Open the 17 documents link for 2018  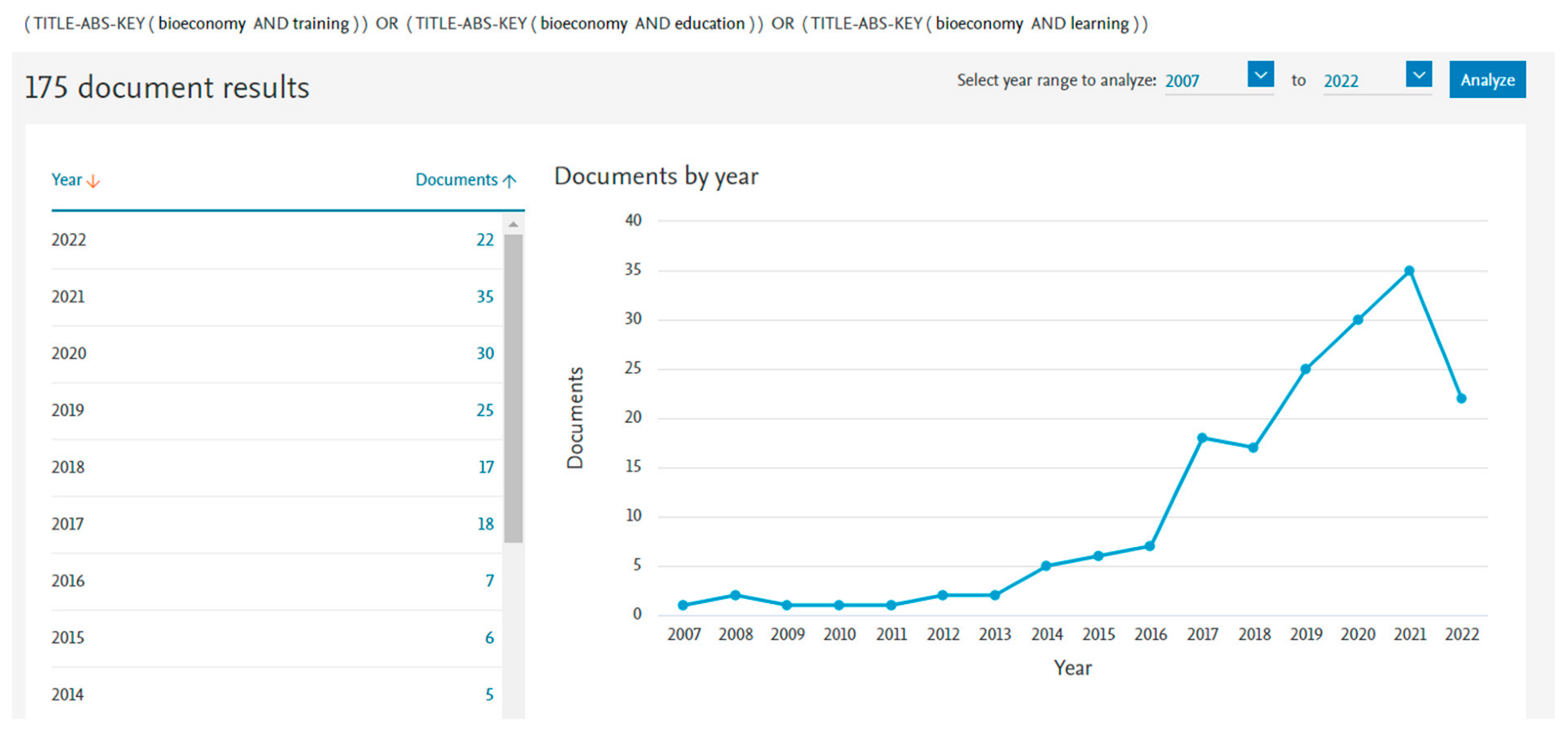486,467
